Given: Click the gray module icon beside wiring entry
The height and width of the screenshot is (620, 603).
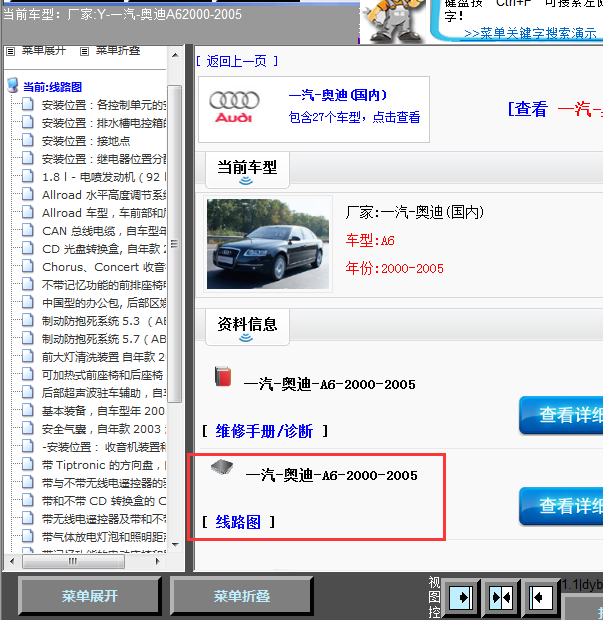Looking at the screenshot, I should [222, 467].
